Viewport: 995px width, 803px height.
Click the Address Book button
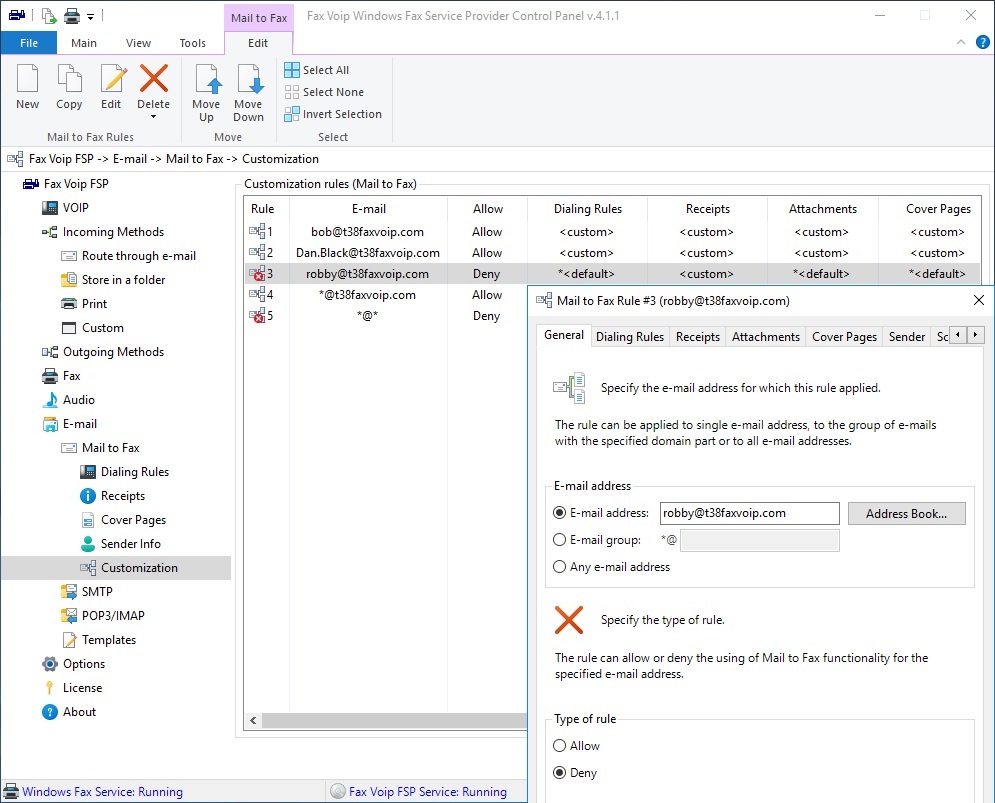pos(906,514)
